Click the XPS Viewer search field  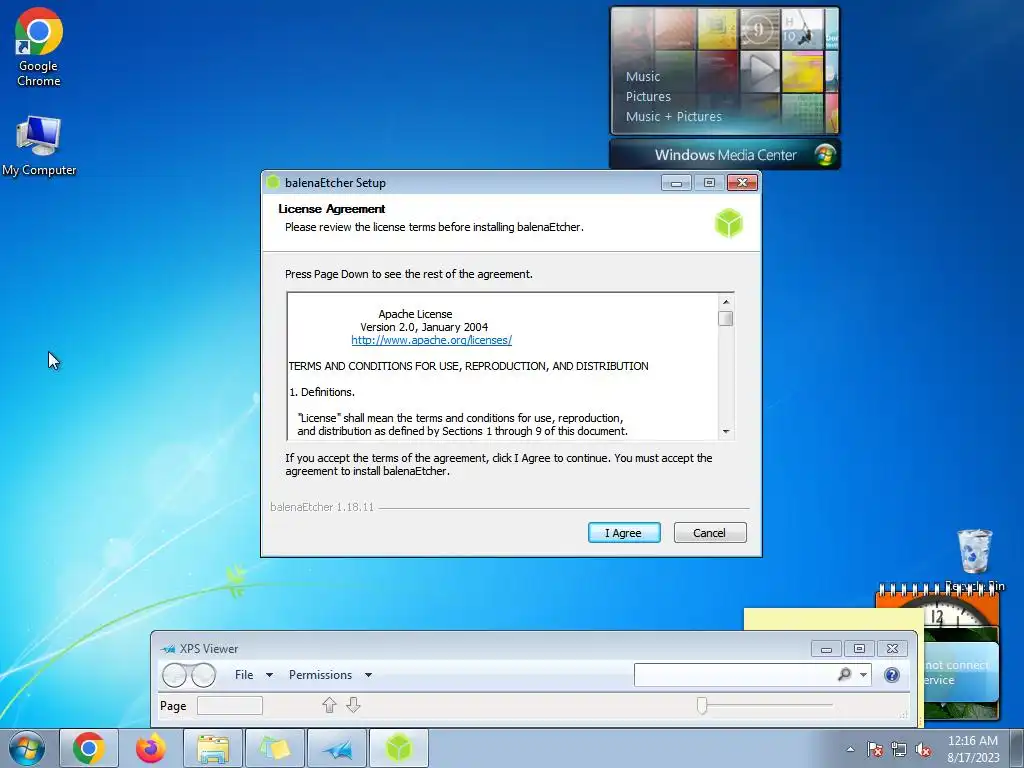pos(733,675)
